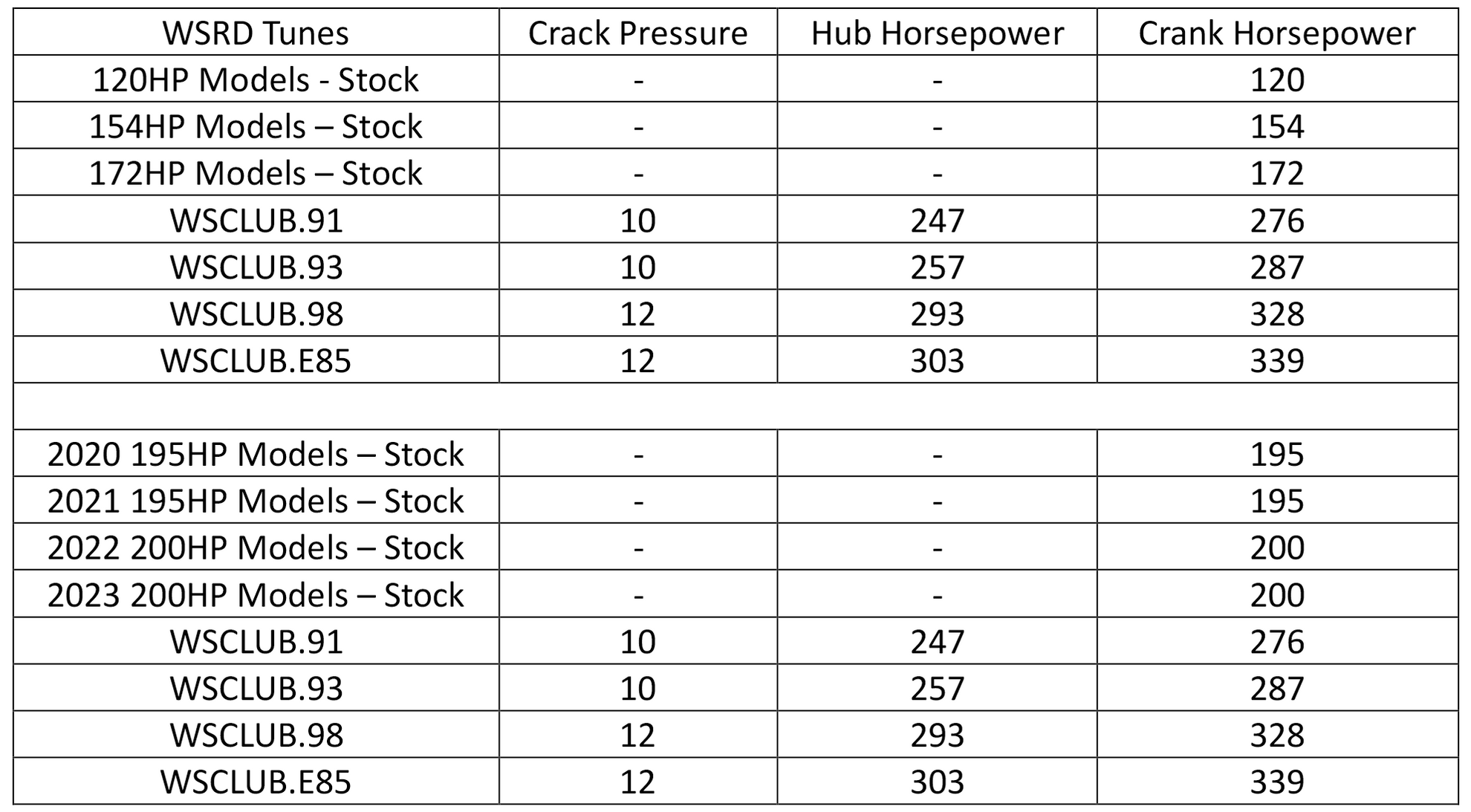Select crack pressure dash for 172HP models

[x=637, y=174]
